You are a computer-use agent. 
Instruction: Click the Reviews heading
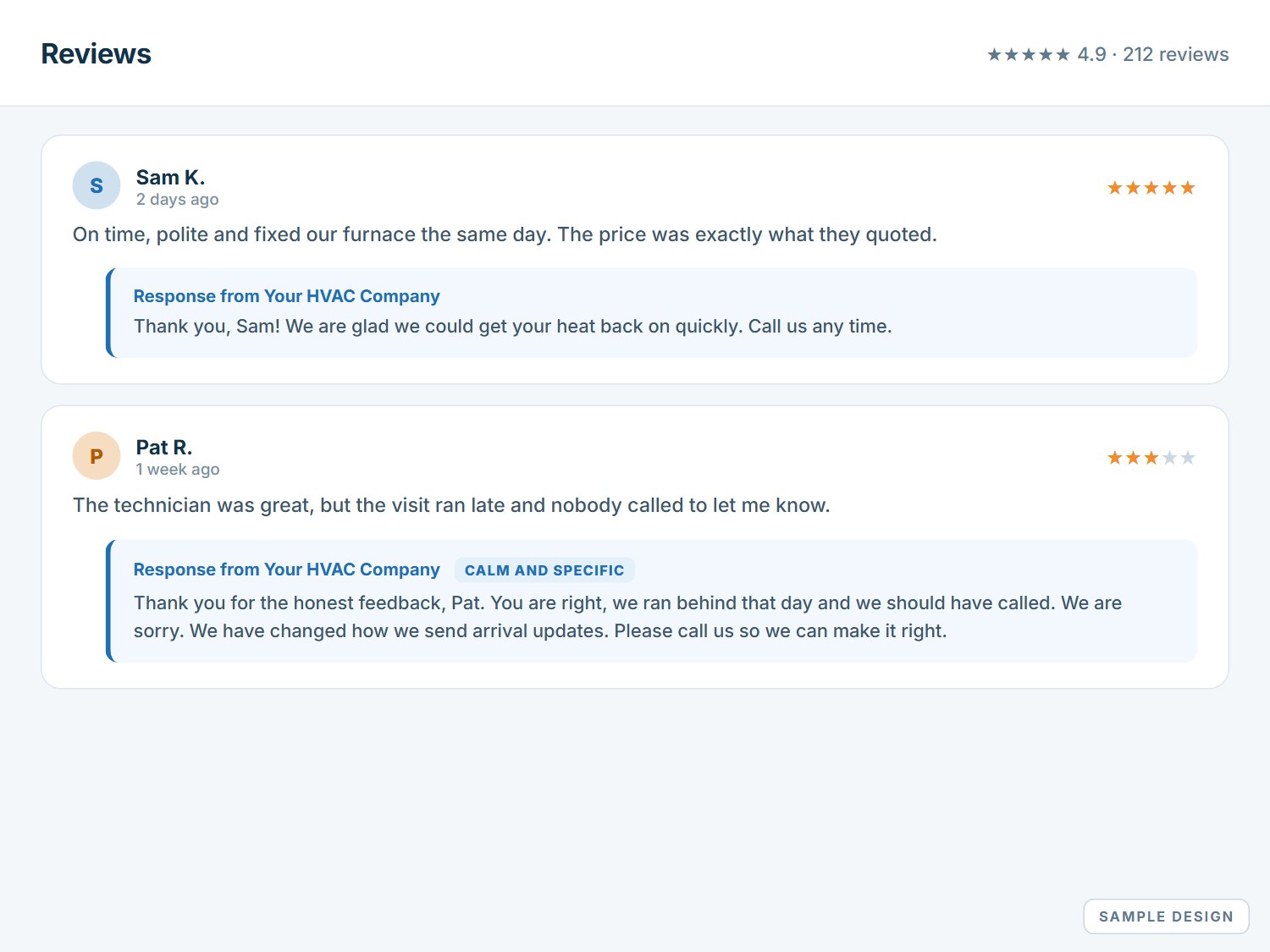[x=97, y=54]
